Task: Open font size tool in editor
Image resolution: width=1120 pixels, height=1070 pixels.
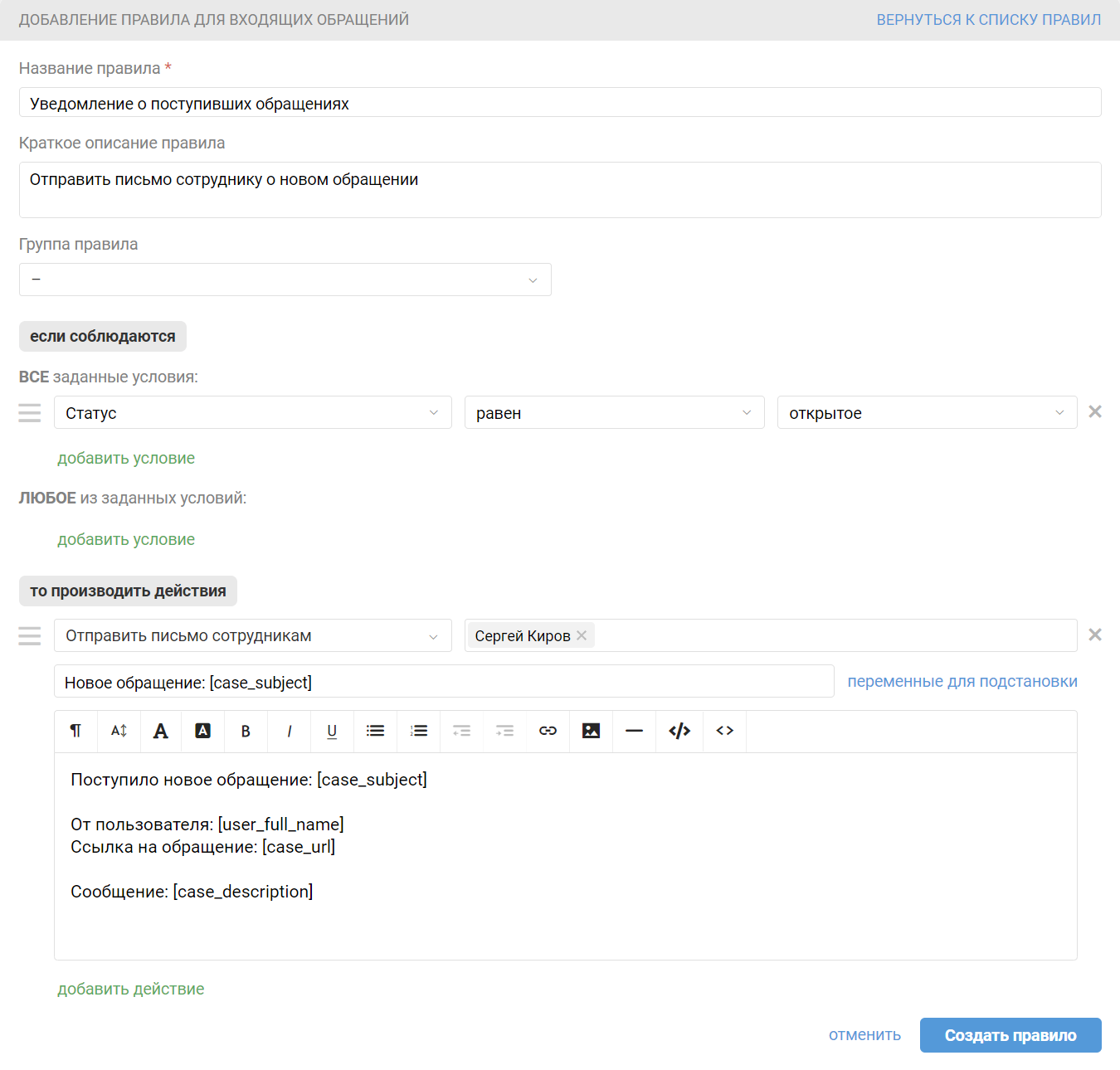Action: click(x=119, y=731)
